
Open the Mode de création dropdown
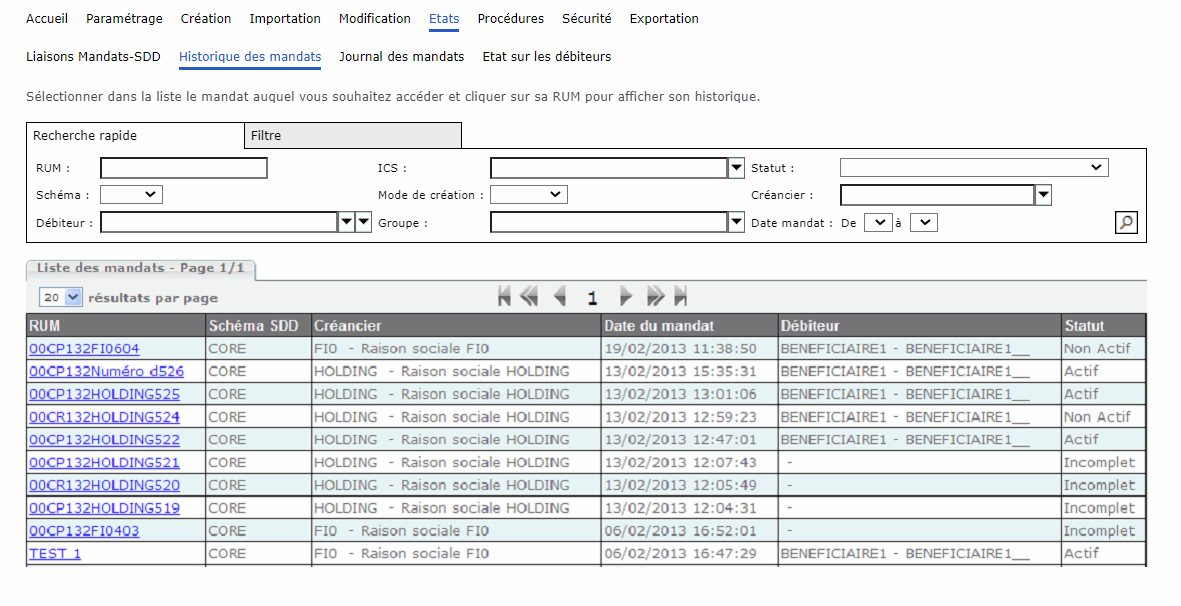pyautogui.click(x=528, y=195)
